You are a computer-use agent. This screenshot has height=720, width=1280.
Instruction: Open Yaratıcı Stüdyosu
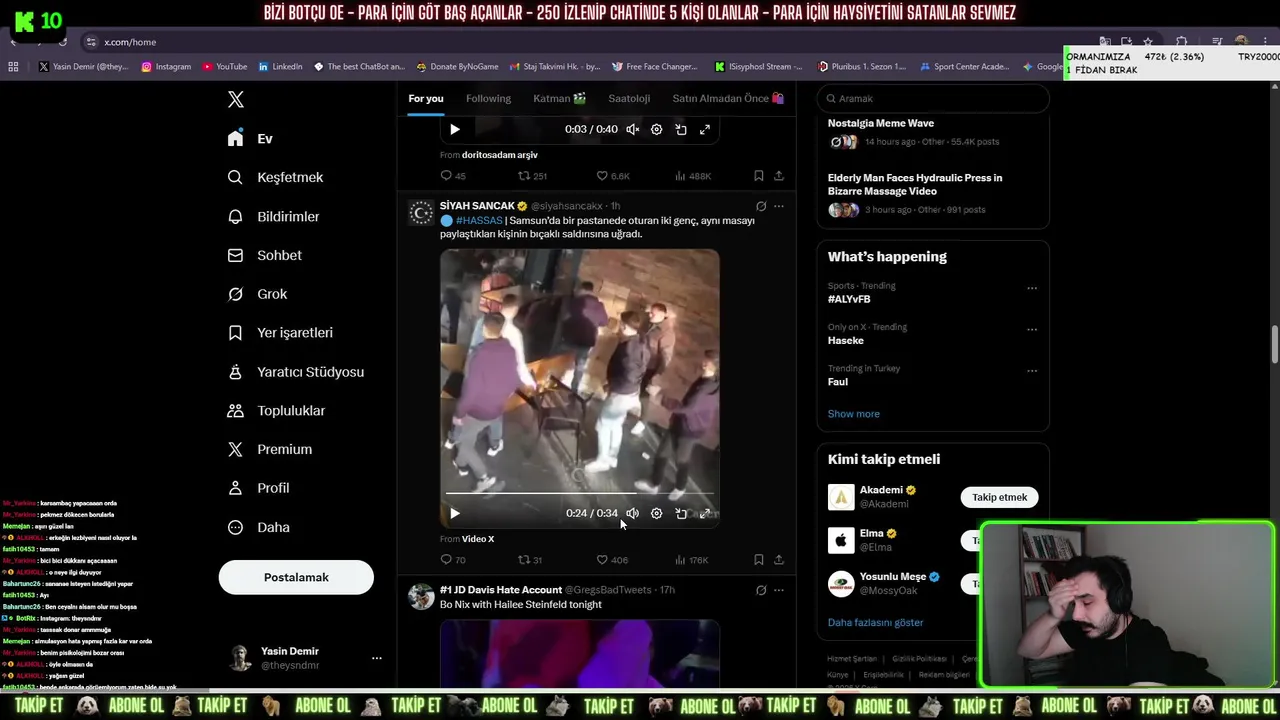(295, 371)
